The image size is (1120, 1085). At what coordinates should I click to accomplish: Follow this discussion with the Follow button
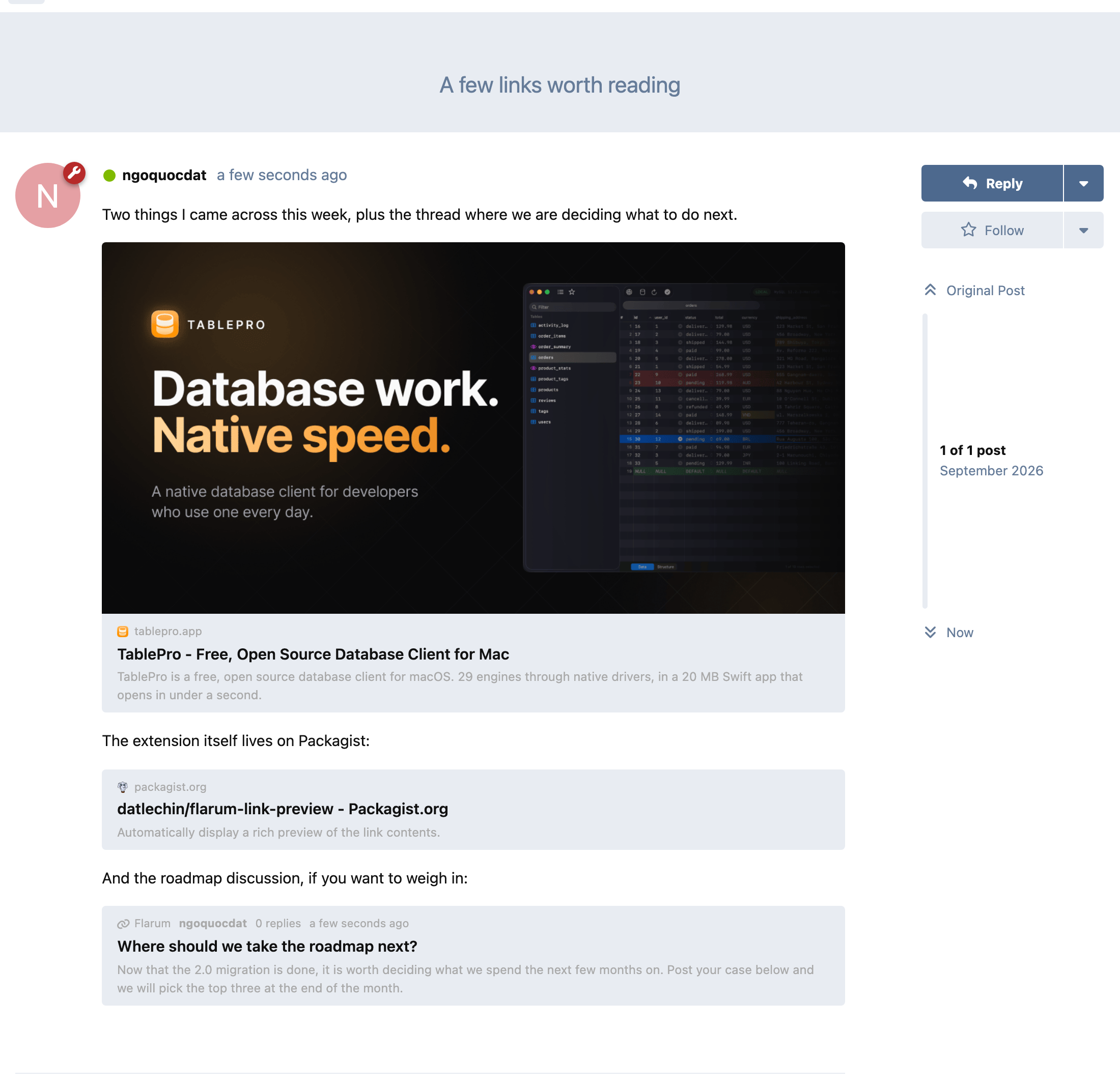992,230
